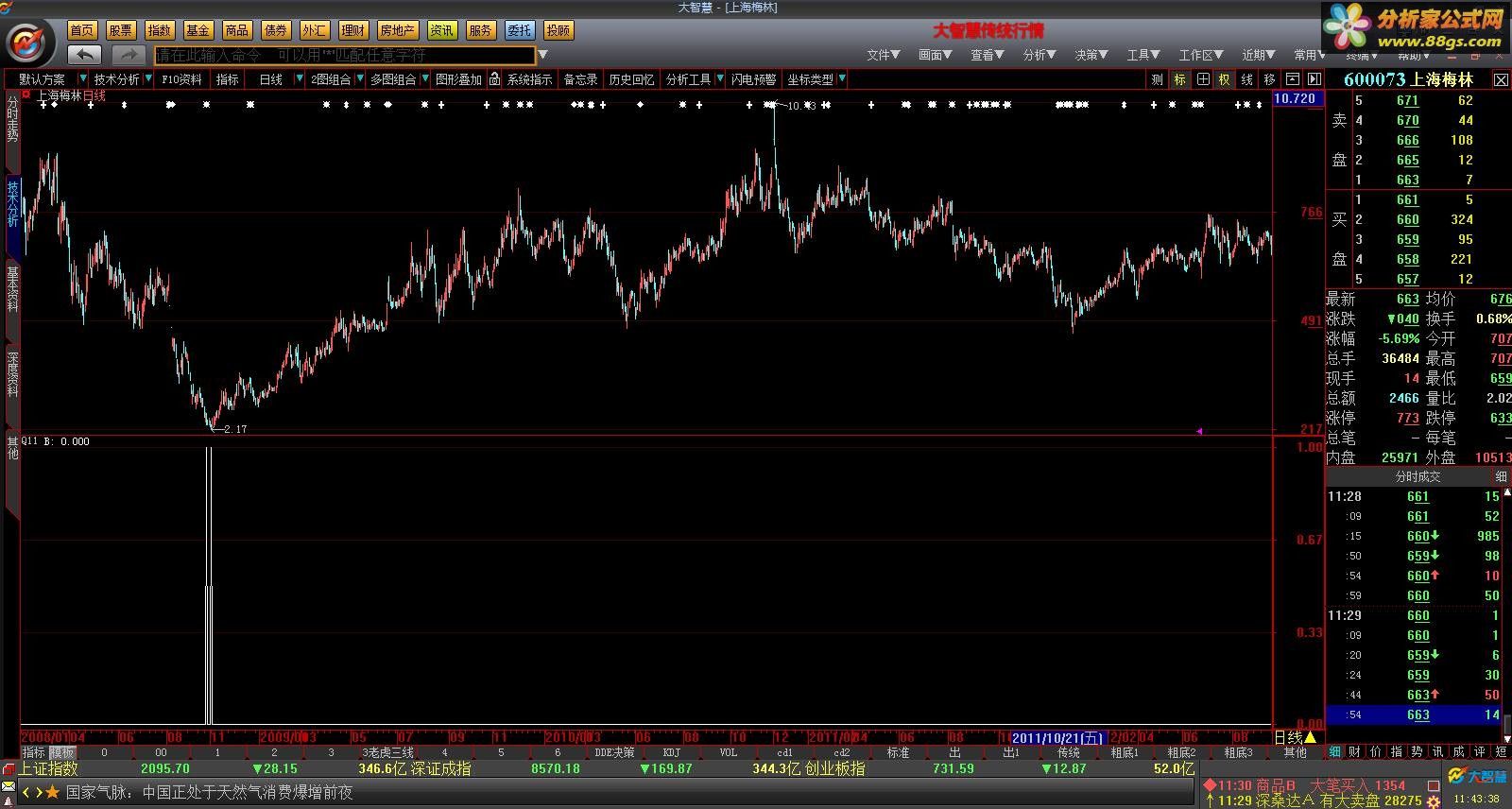Expand the 2图组合 dropdown arrow

pos(359,79)
